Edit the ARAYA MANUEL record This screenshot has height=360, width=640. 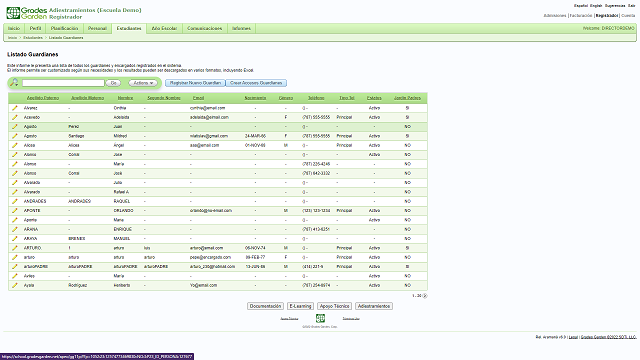tap(15, 239)
